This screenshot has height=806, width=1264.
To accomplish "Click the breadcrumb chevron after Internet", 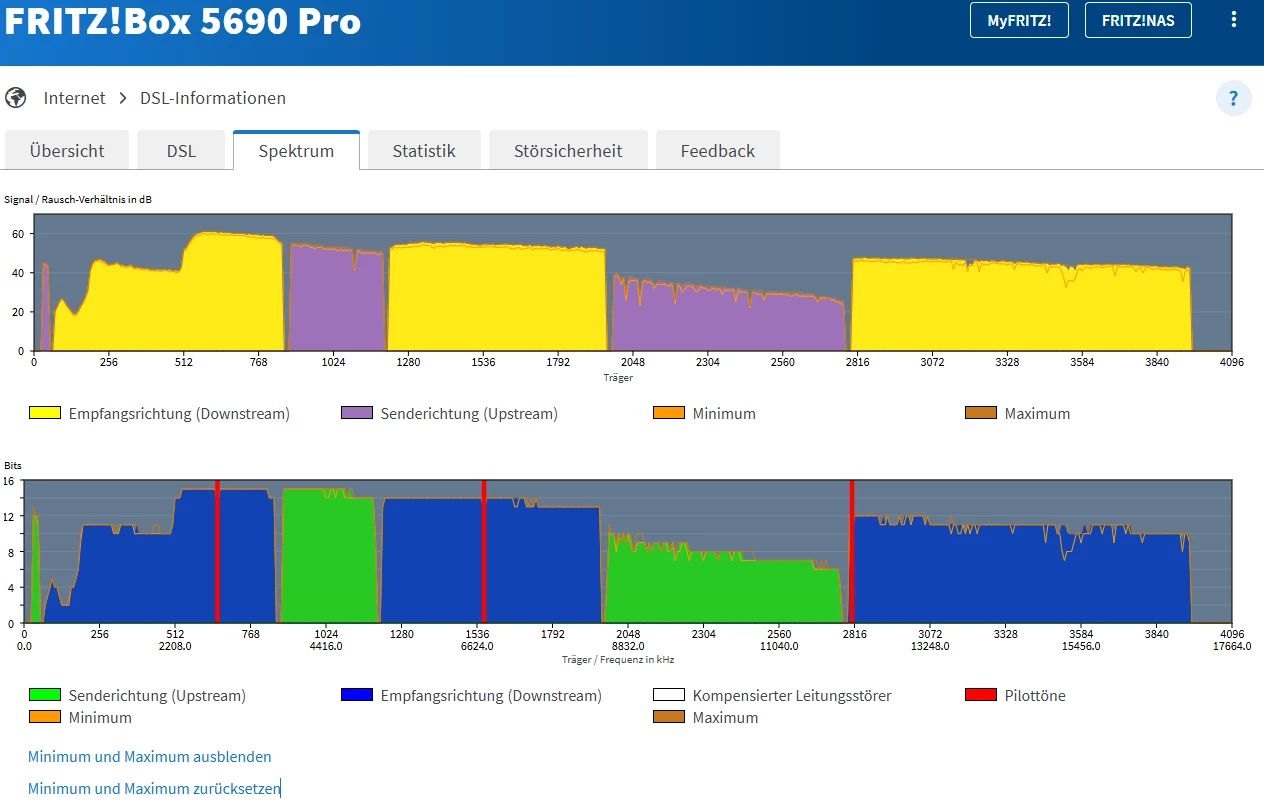I will tap(123, 98).
